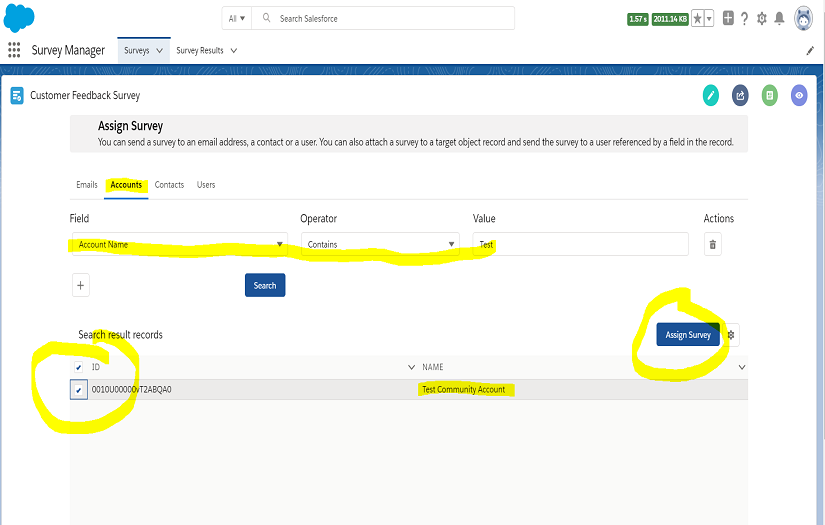Click the Value input containing Test
825x525 pixels.
580,244
